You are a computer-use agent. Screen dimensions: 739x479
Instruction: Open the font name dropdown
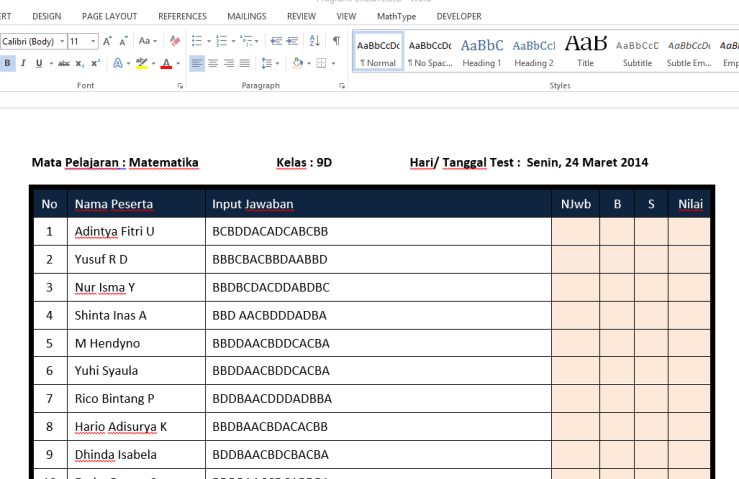(x=62, y=41)
